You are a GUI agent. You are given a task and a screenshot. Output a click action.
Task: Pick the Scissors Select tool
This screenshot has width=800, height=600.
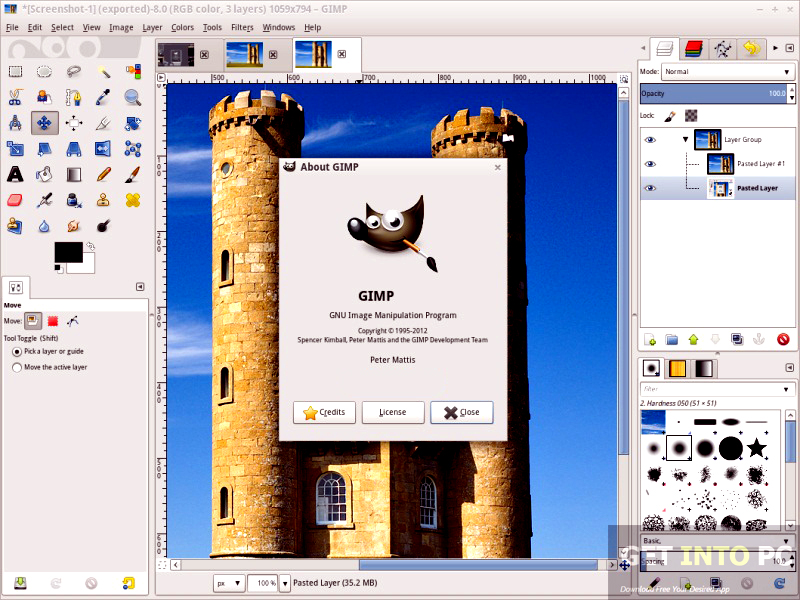(x=15, y=97)
